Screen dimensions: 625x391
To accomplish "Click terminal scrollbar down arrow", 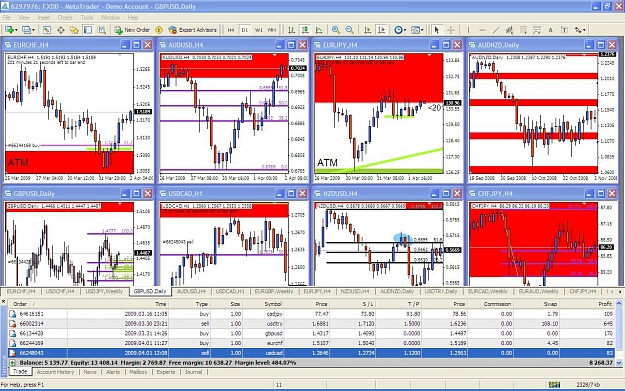I will 619,363.
